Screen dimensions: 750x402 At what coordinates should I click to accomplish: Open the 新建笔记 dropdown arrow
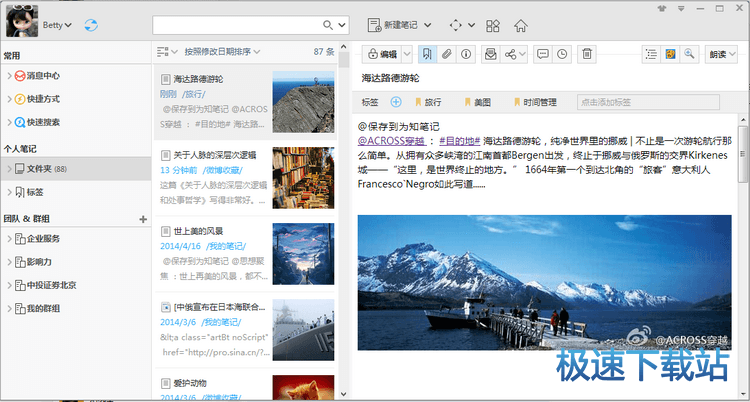click(428, 25)
